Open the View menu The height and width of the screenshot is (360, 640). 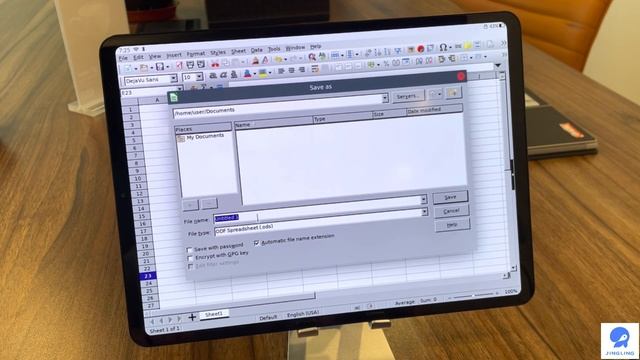155,56
